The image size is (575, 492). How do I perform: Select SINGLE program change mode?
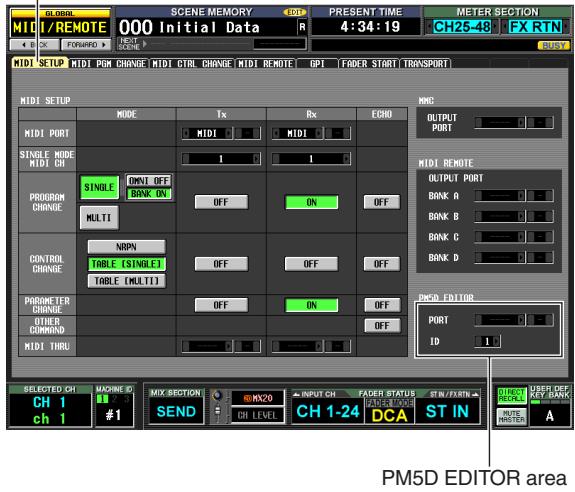pyautogui.click(x=99, y=187)
